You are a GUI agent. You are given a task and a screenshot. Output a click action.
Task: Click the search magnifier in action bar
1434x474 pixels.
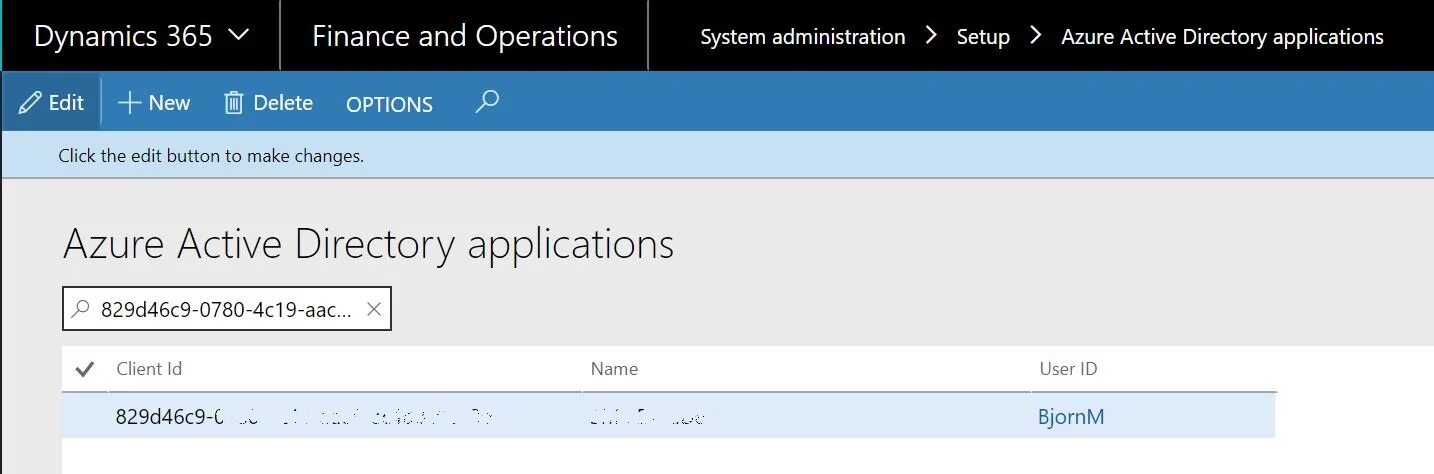click(487, 101)
